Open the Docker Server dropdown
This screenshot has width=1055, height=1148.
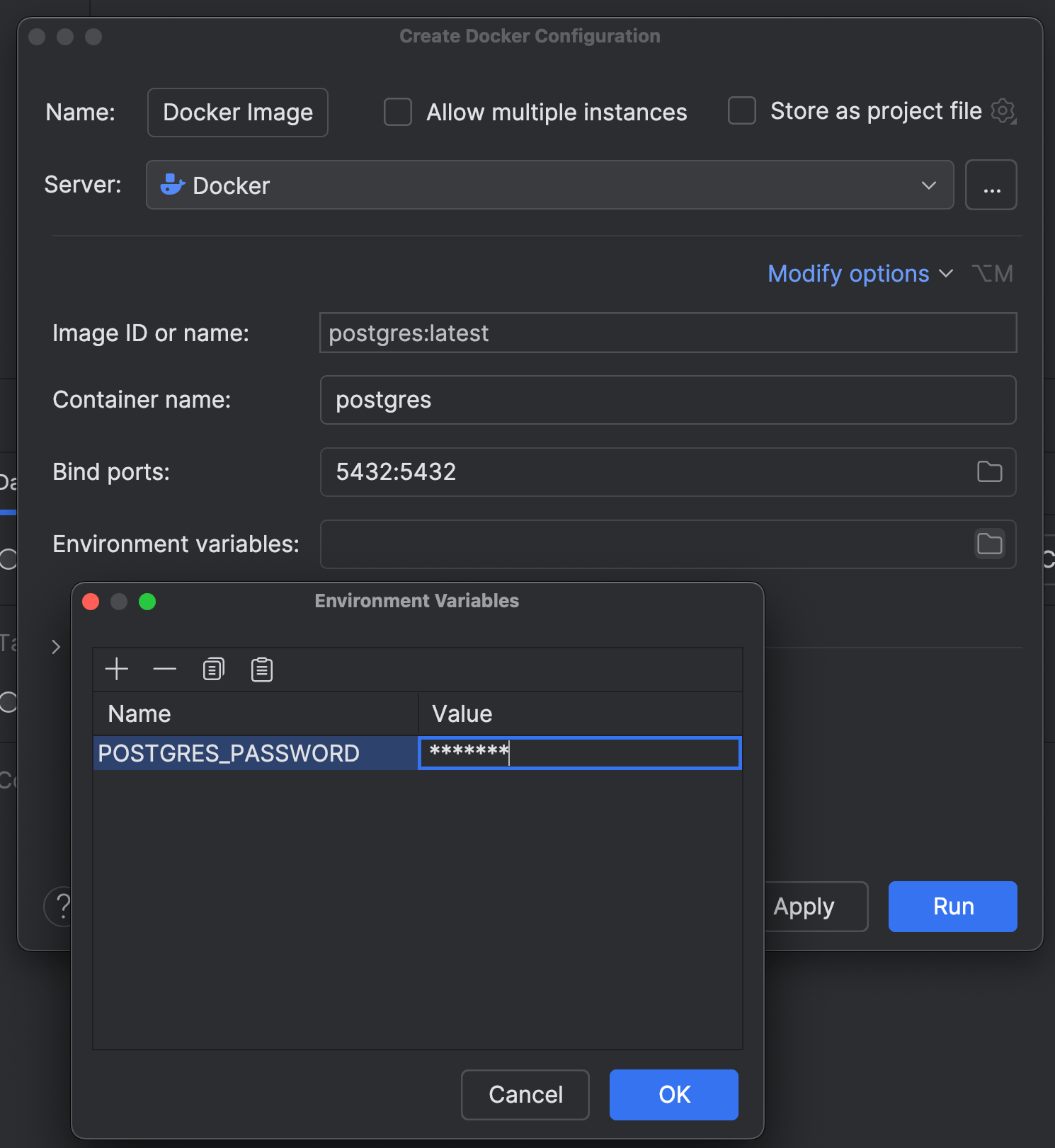click(x=549, y=185)
